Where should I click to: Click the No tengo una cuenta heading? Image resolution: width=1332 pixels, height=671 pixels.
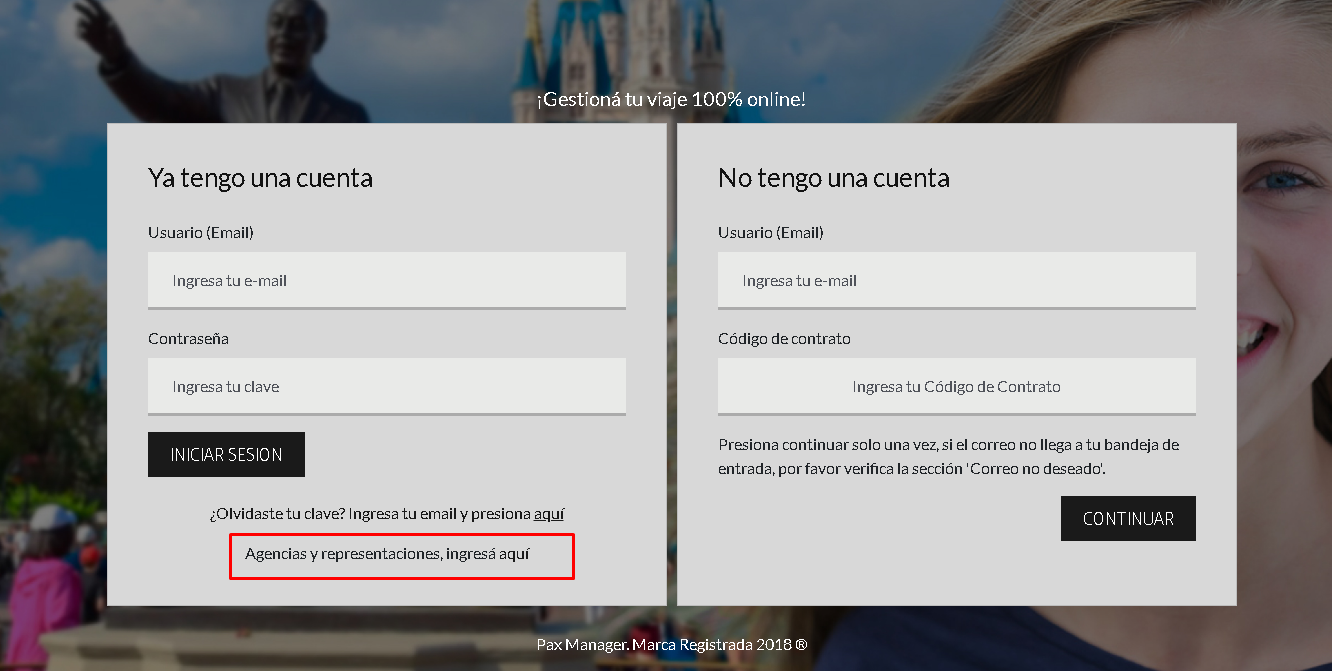(834, 178)
